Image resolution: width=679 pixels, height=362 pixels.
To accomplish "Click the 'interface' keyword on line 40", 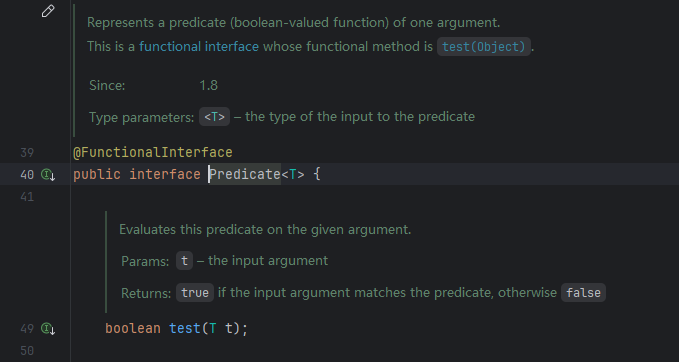I will coord(165,175).
